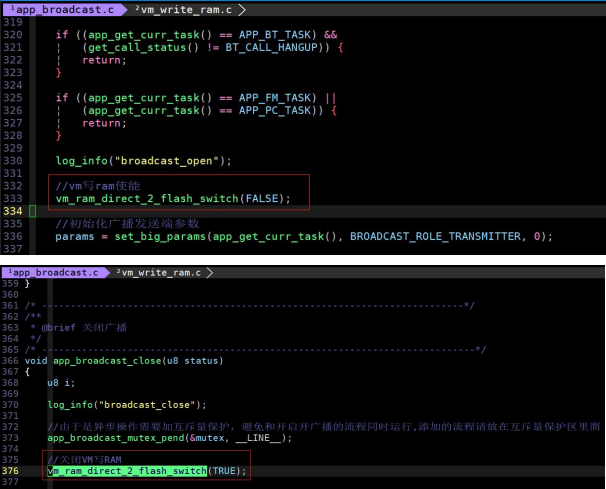606x489 pixels.
Task: Open vm_write_ram.c tab in bottom editor
Action: 161,273
